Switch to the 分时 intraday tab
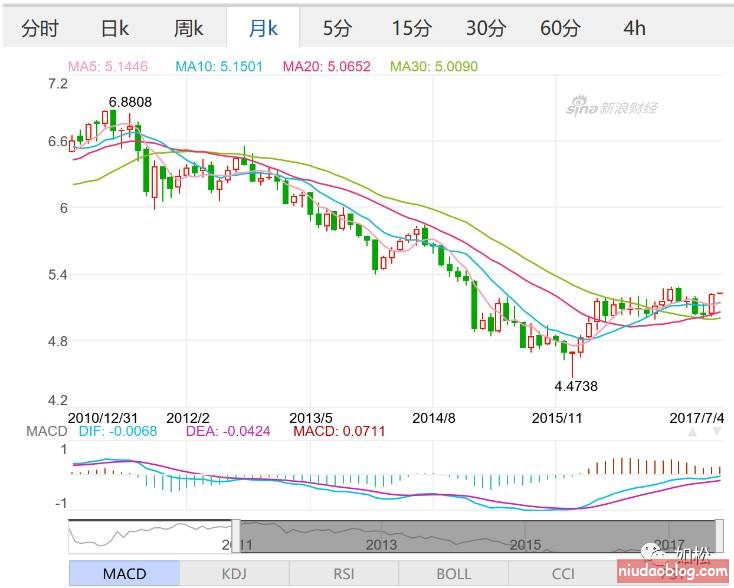The image size is (734, 588). click(x=40, y=29)
